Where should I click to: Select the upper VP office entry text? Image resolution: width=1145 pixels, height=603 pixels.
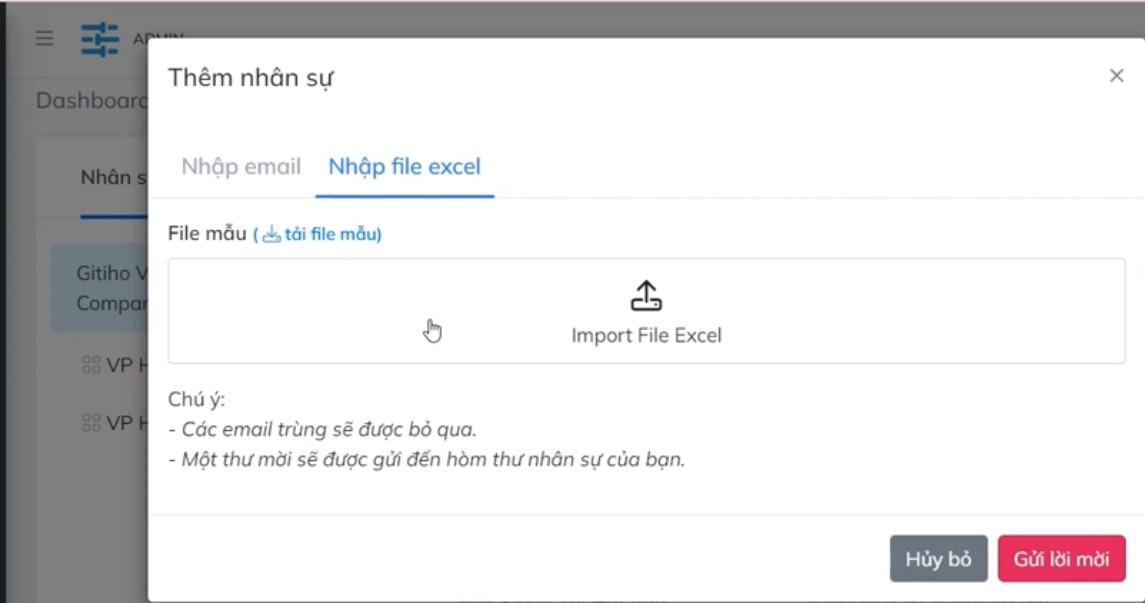pos(124,365)
